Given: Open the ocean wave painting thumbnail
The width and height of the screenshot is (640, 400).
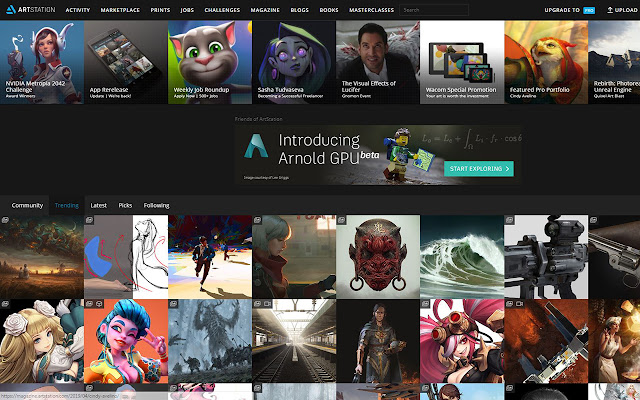Looking at the screenshot, I should (x=462, y=257).
